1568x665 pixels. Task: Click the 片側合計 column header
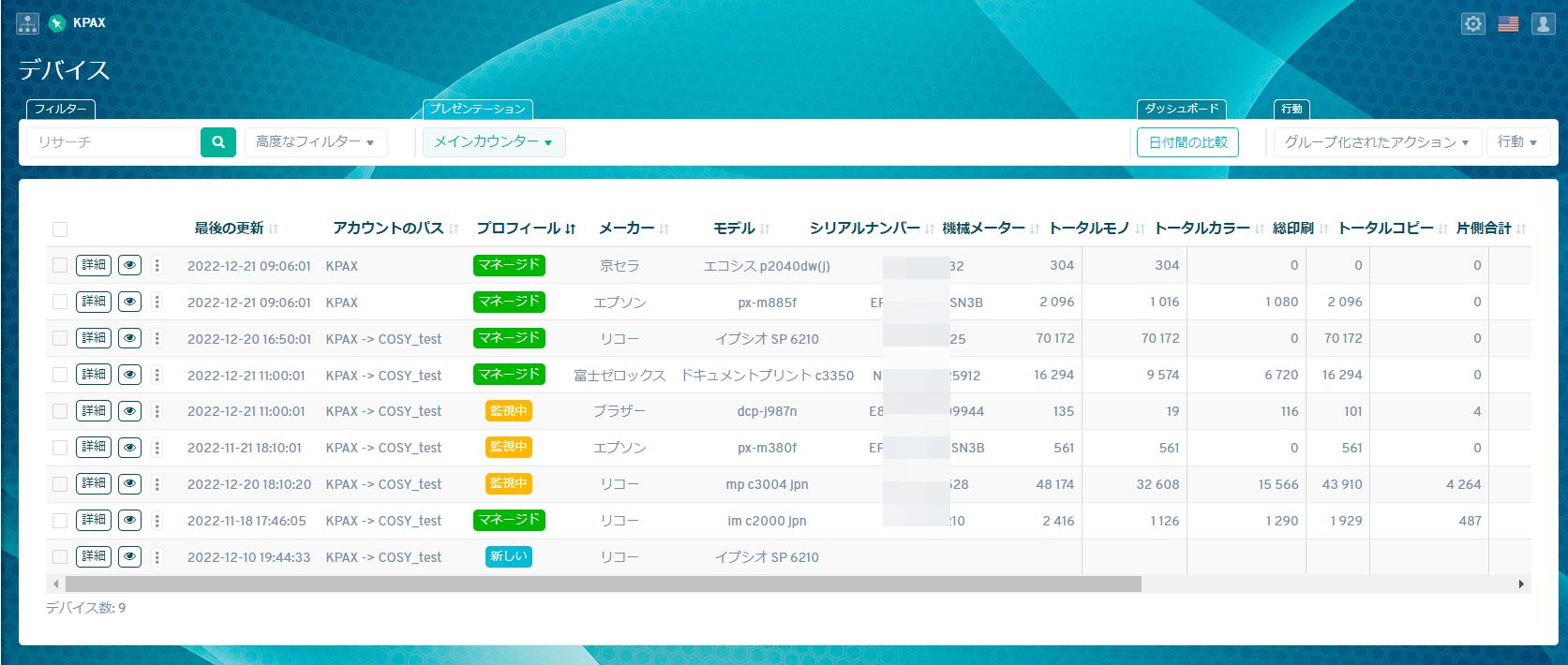pos(1484,229)
